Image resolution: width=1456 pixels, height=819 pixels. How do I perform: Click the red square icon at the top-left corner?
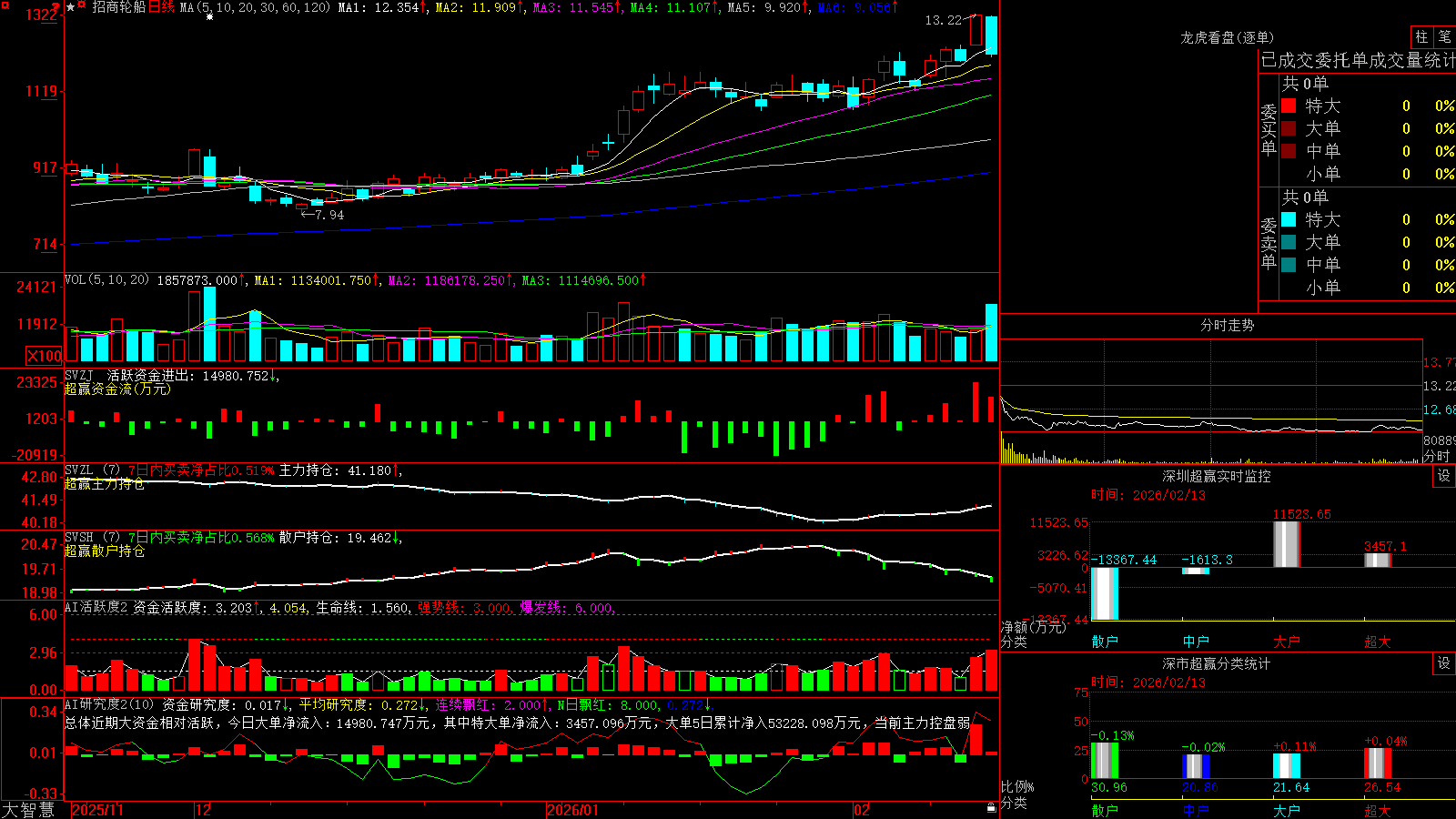pyautogui.click(x=5, y=5)
